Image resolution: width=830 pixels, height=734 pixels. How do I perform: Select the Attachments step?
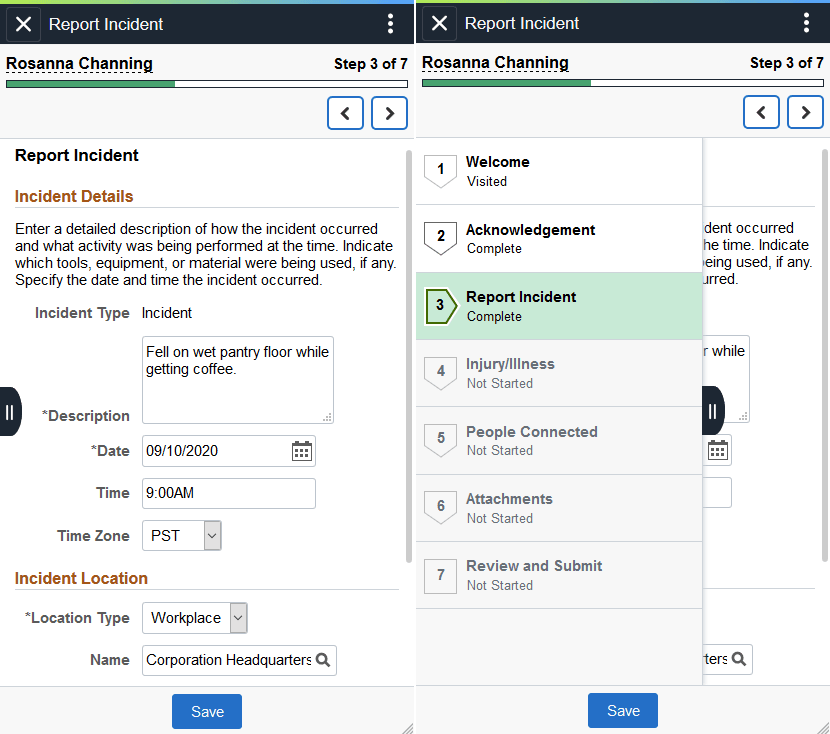(x=558, y=507)
